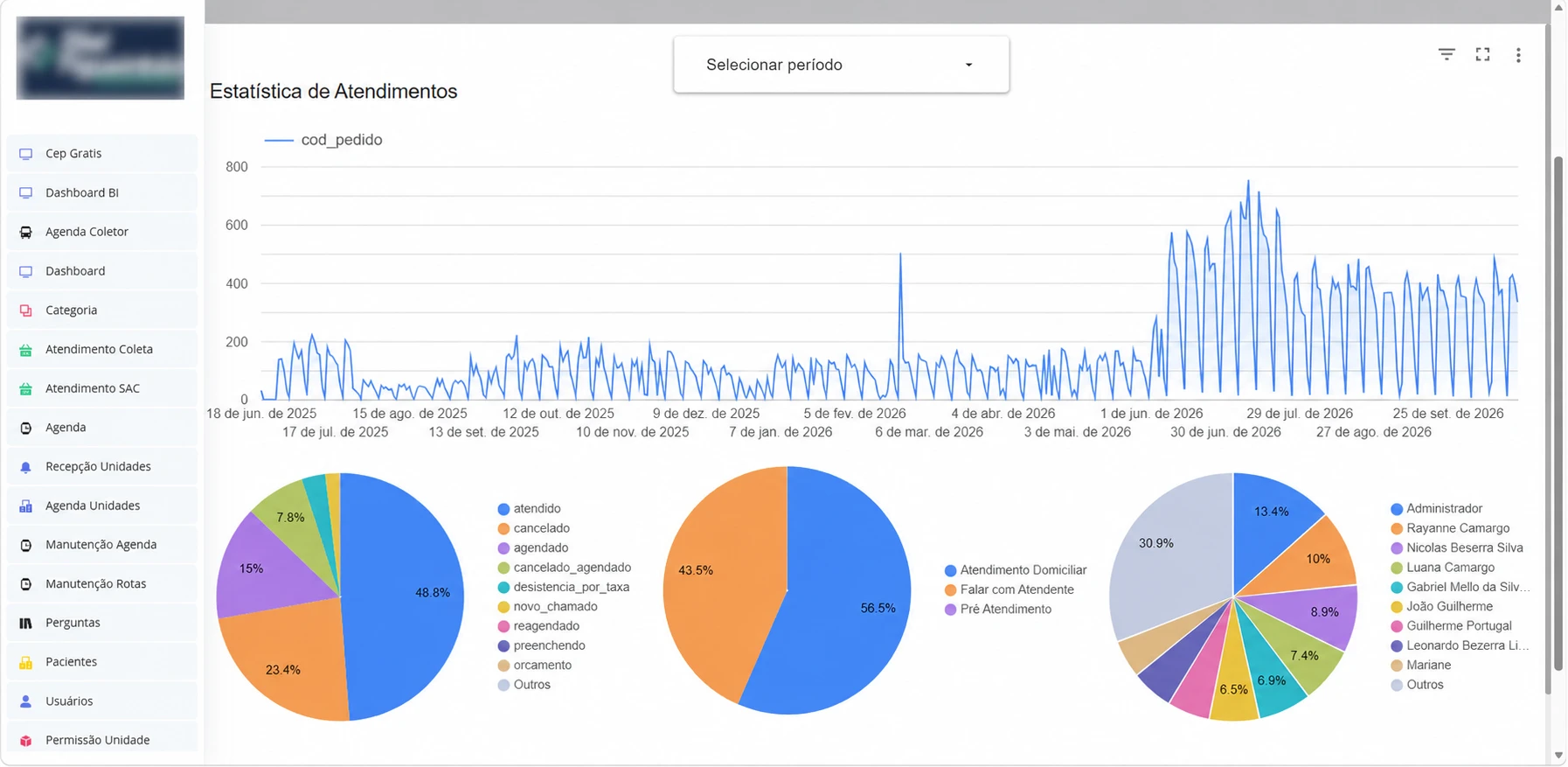The image size is (1568, 767).
Task: Click the cancelado_agendado legend entry
Action: coord(564,568)
